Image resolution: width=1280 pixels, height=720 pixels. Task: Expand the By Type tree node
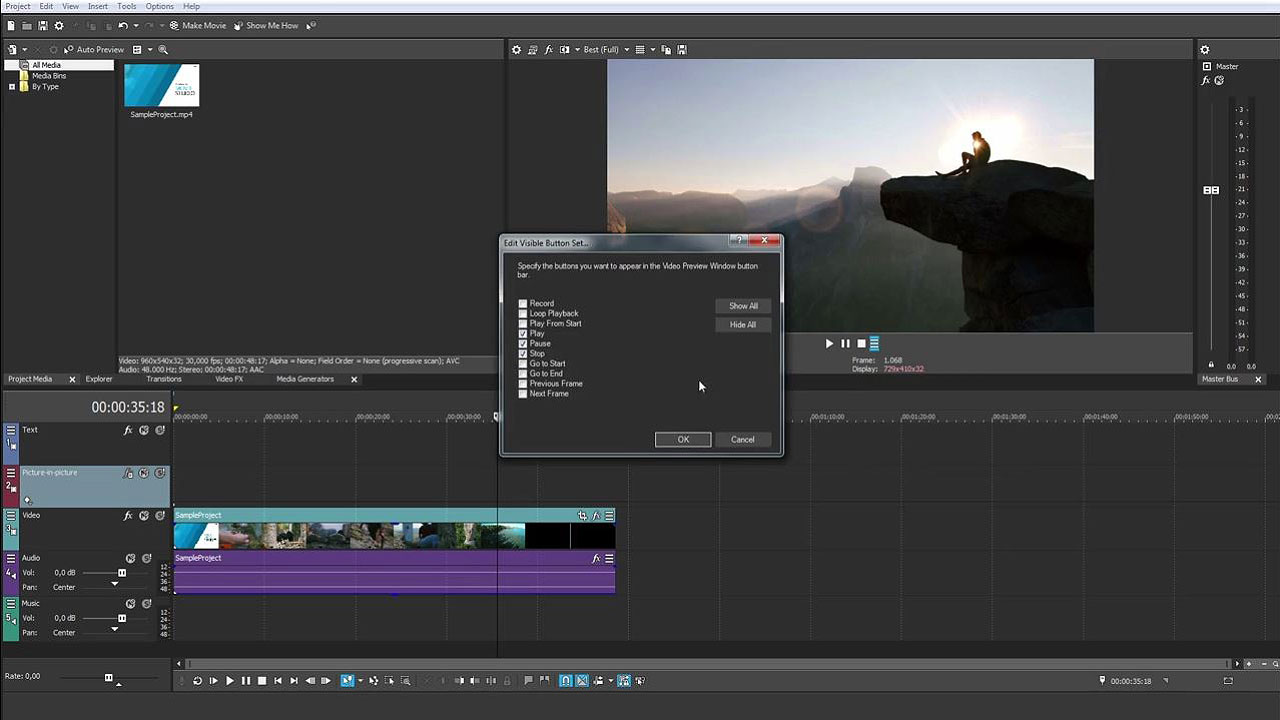pyautogui.click(x=12, y=87)
